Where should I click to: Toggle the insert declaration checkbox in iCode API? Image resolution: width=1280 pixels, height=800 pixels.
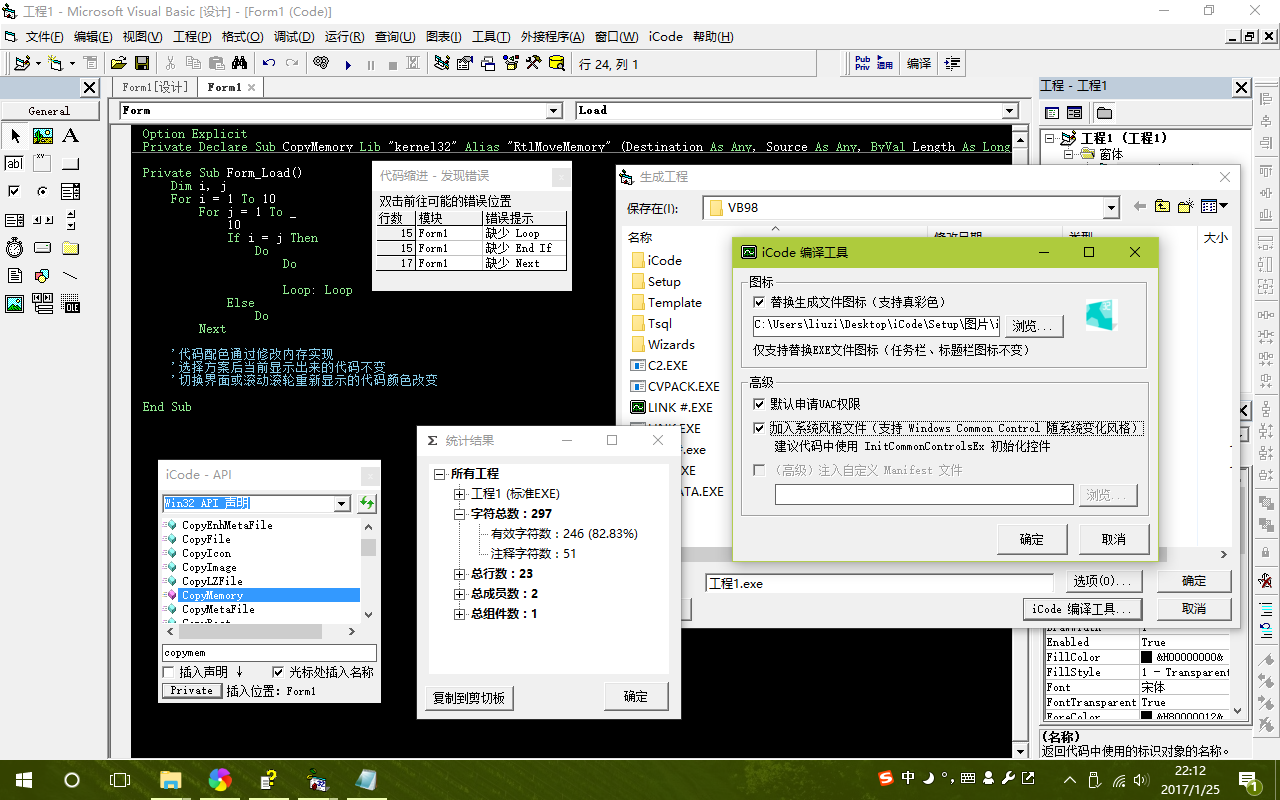pos(168,672)
